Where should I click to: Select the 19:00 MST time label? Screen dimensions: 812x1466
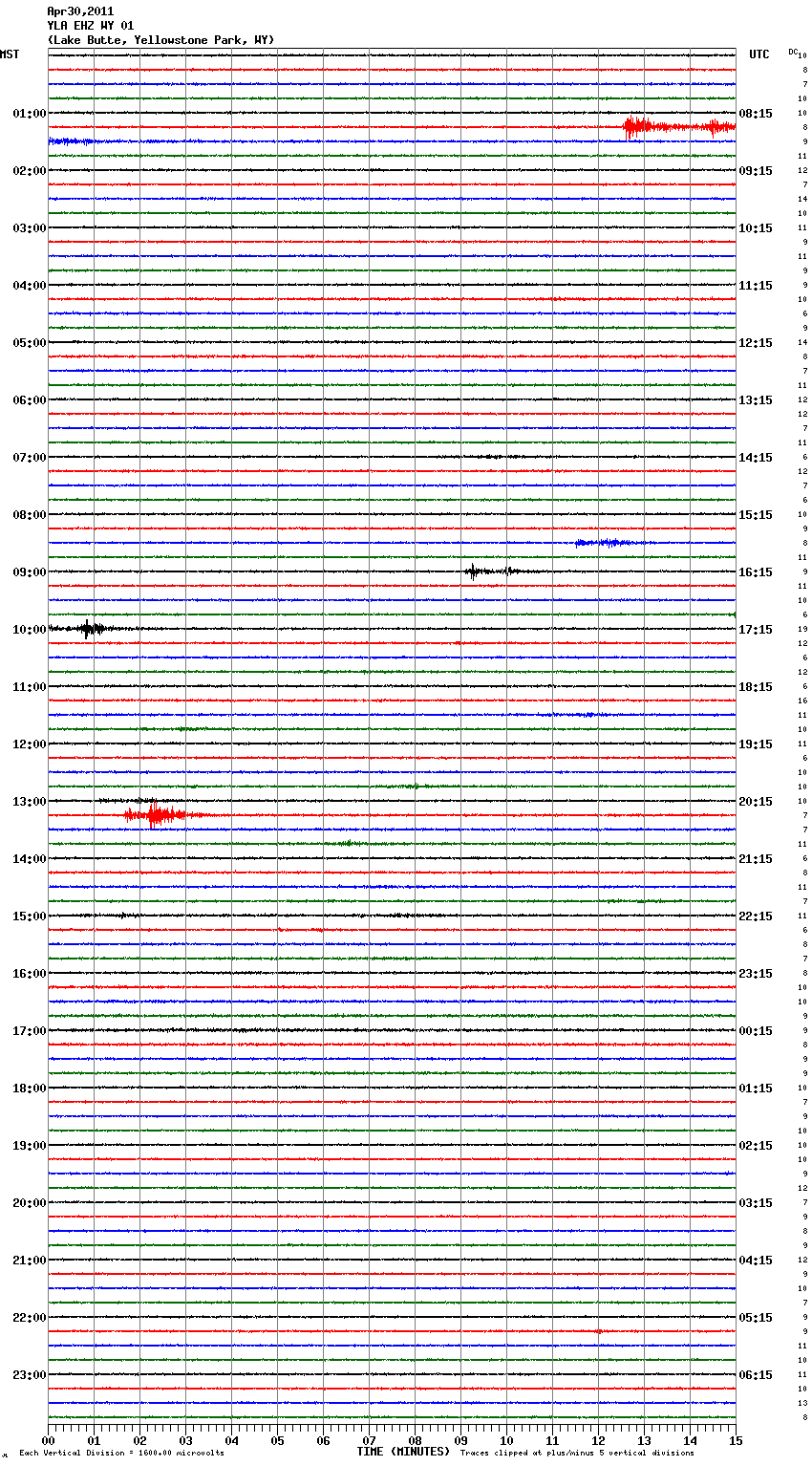30,1146
